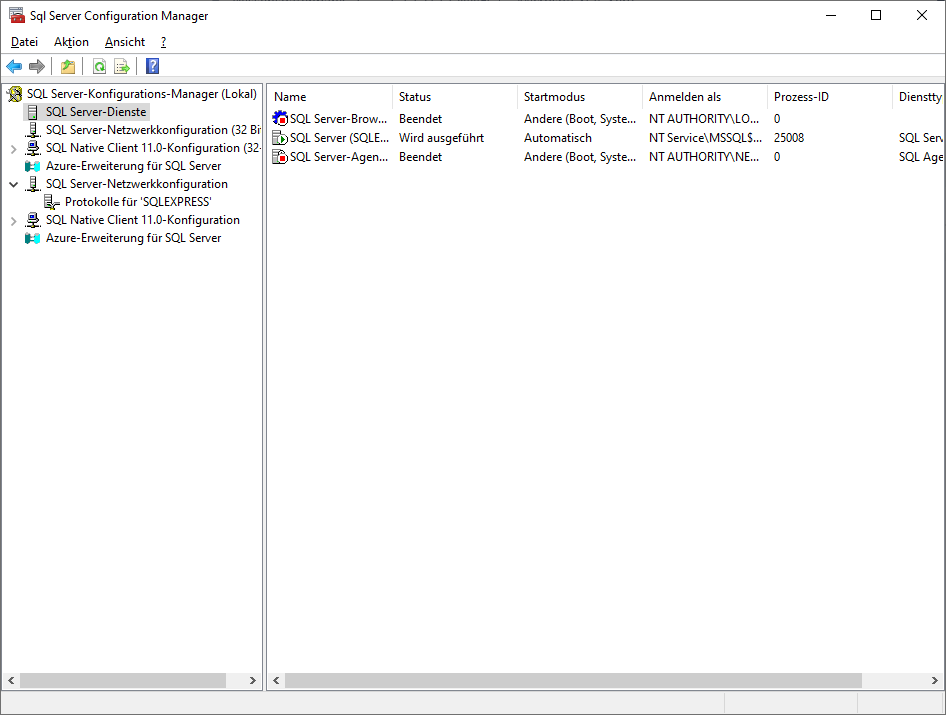This screenshot has height=715, width=946.
Task: Select Protokolle für 'SQLEXPRESS' in the tree
Action: click(138, 202)
